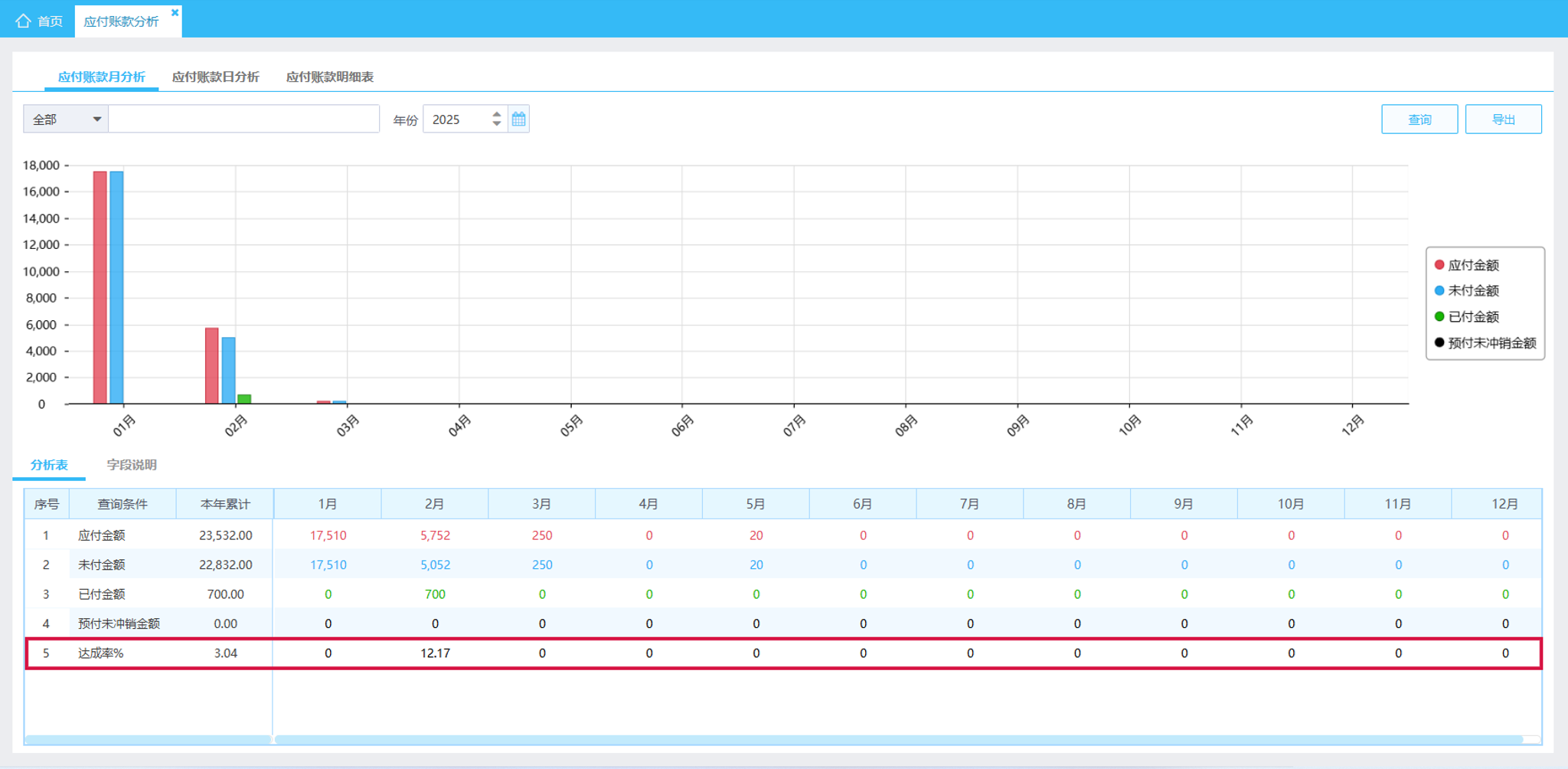Focus the empty search input beside 全部
1568x769 pixels.
point(243,119)
